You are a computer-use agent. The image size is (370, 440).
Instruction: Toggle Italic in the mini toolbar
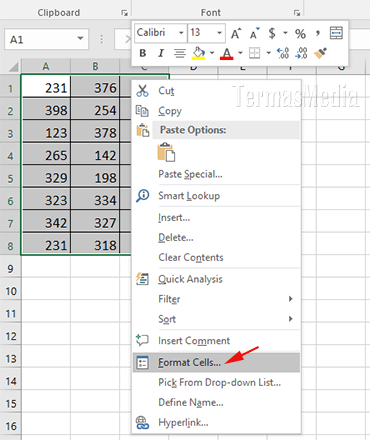[x=161, y=53]
